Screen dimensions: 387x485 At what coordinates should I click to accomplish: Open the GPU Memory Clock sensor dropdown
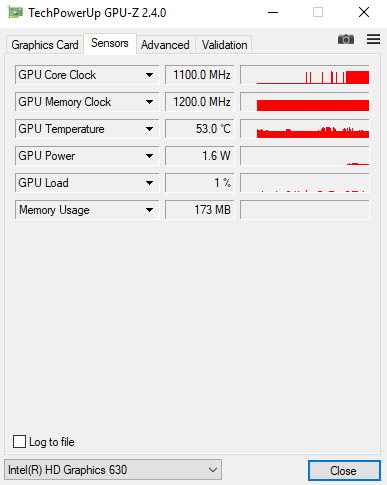point(149,102)
